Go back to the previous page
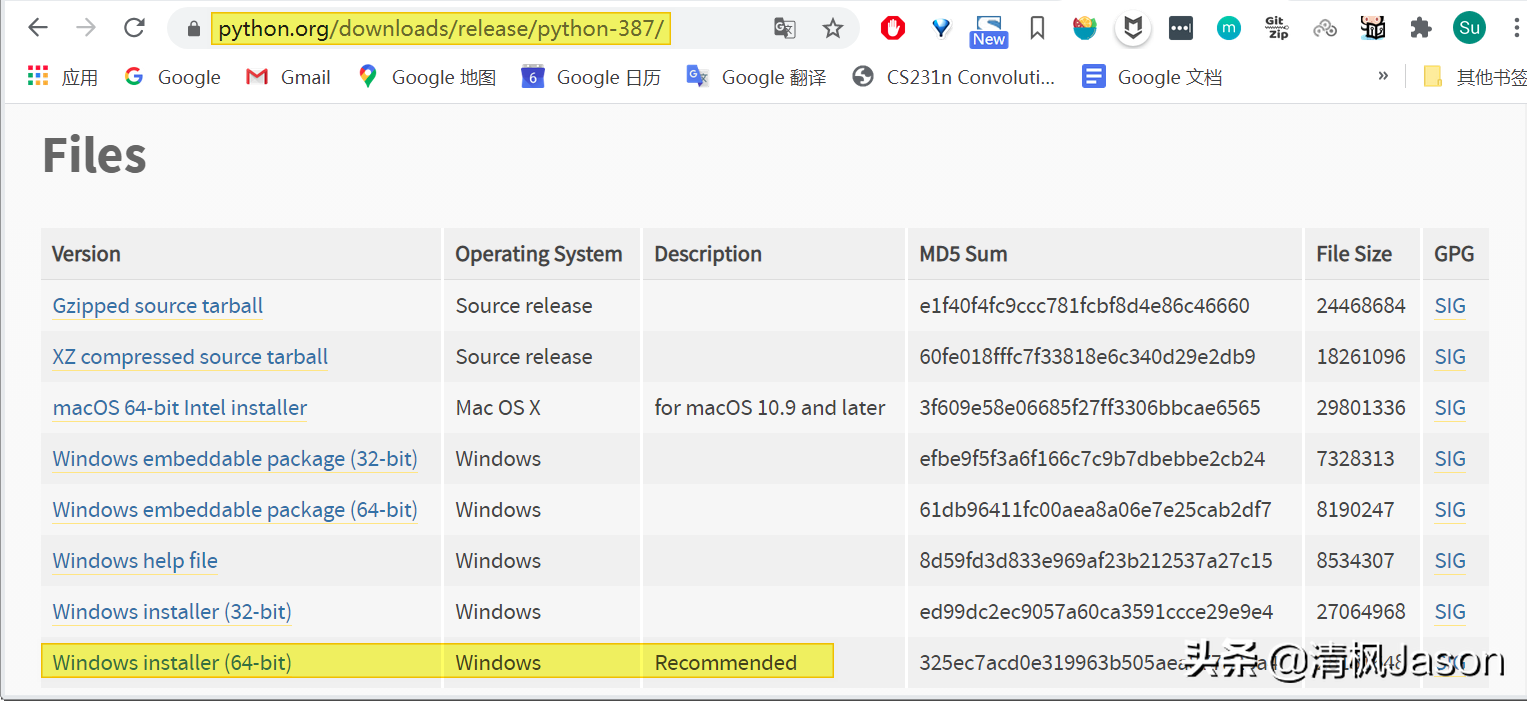The width and height of the screenshot is (1527, 701). (38, 28)
